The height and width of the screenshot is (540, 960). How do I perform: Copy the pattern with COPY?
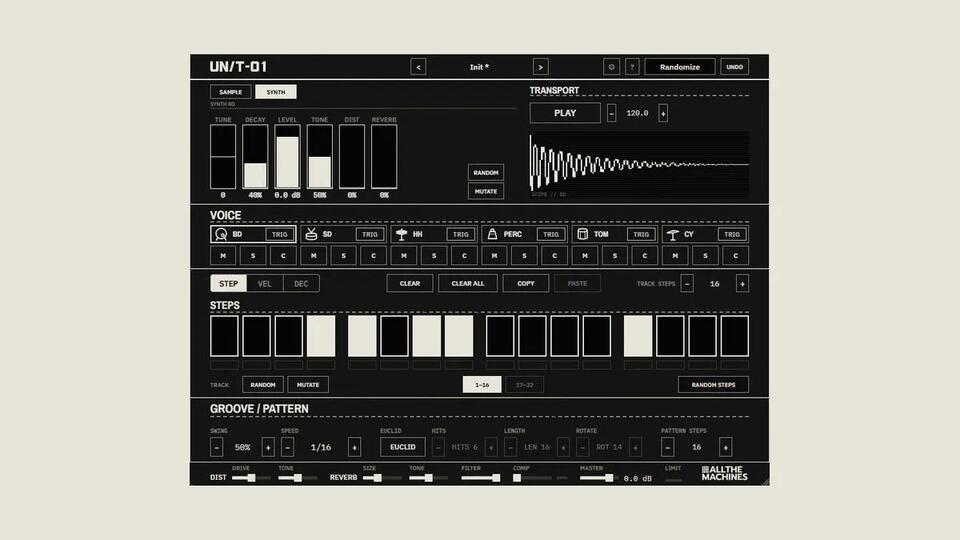(525, 283)
